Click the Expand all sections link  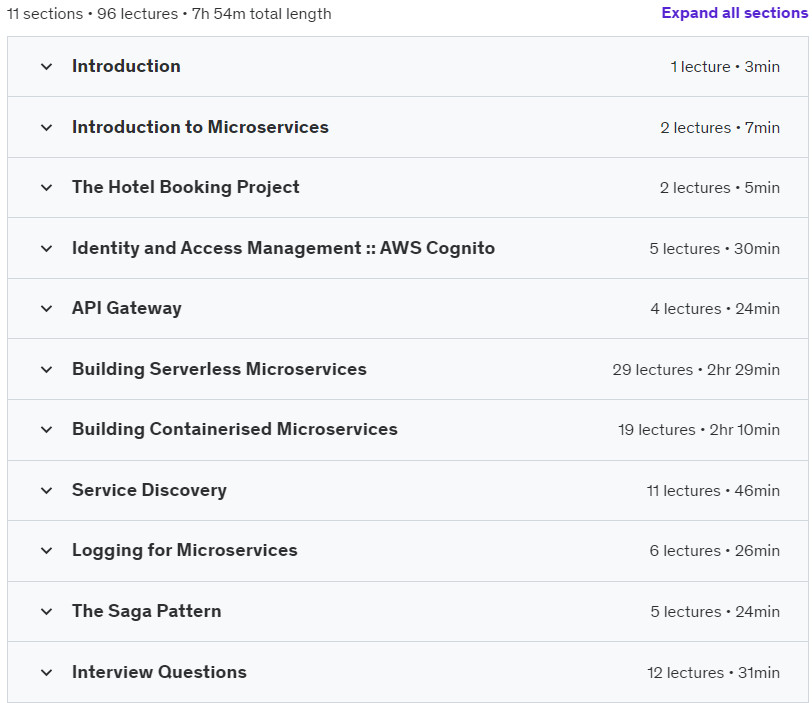734,13
